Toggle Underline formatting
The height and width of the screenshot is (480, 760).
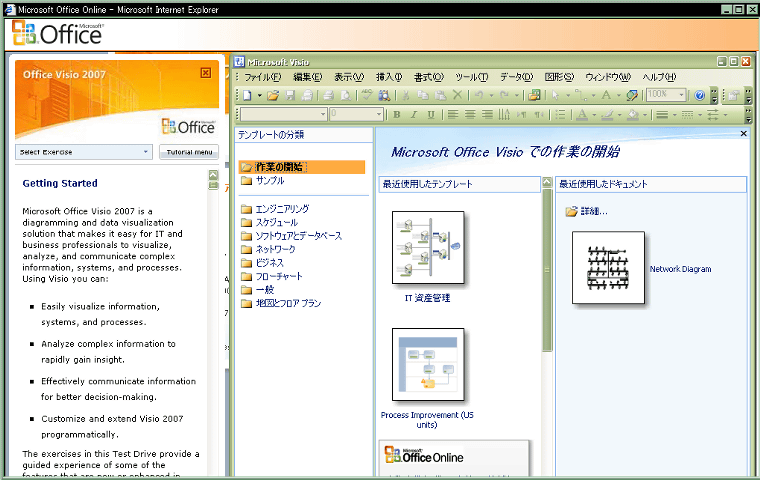pos(431,114)
